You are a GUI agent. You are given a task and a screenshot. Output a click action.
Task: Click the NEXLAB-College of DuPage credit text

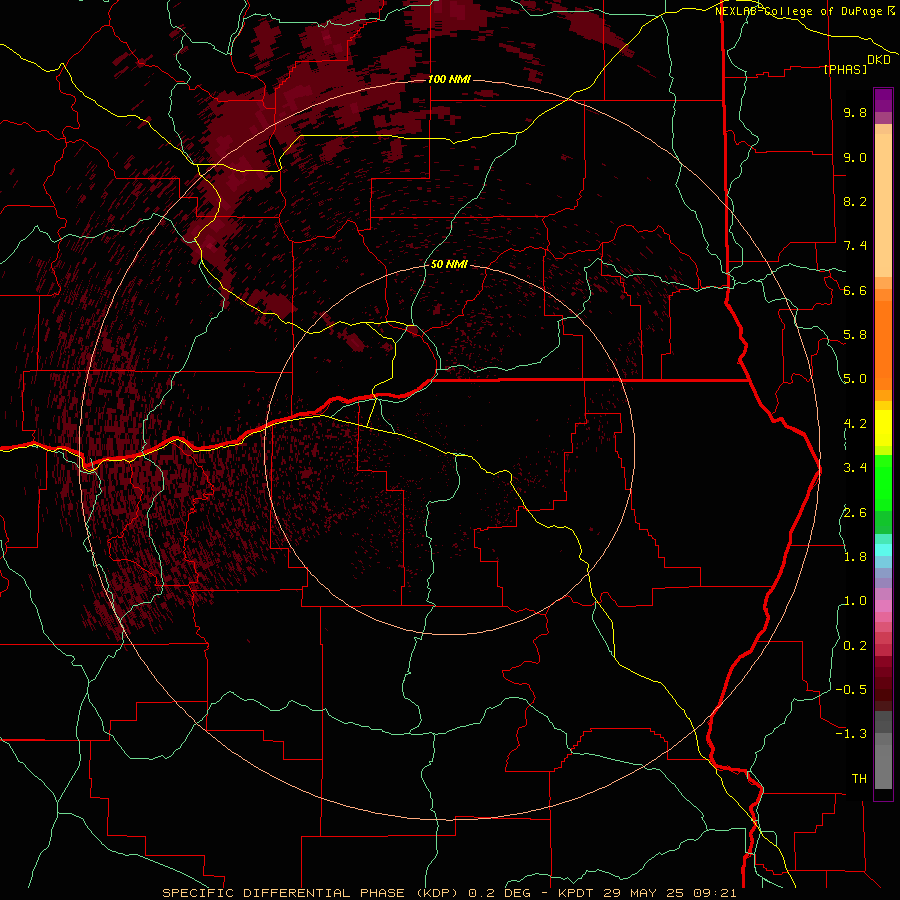point(805,11)
